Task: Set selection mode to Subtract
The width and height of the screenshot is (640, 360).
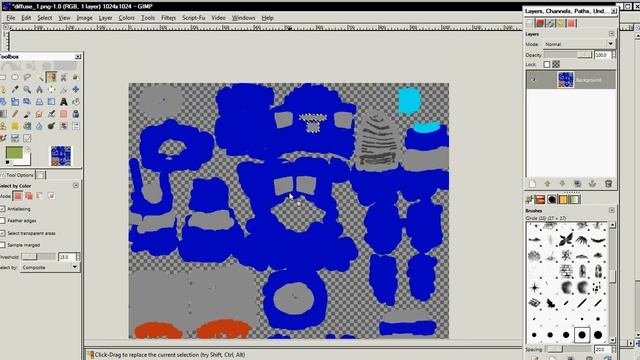Action: tap(40, 196)
